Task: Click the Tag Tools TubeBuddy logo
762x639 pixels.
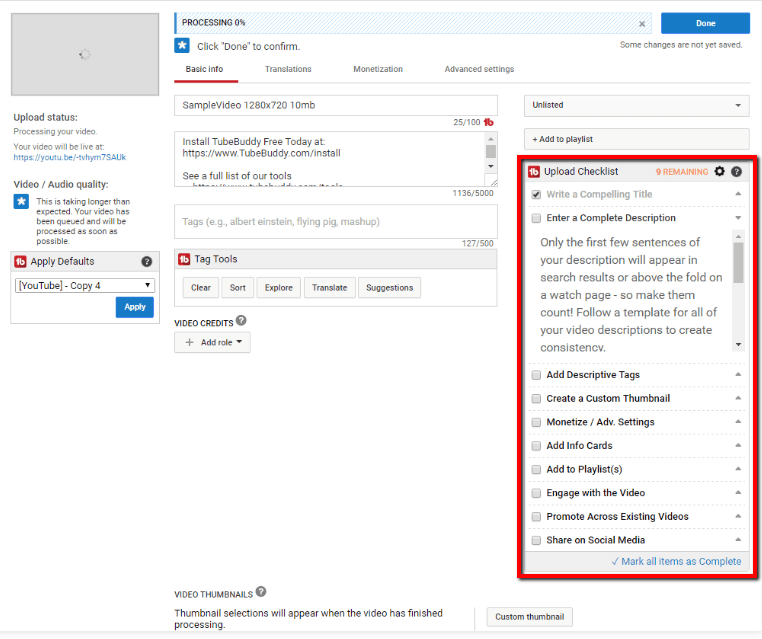Action: point(184,259)
